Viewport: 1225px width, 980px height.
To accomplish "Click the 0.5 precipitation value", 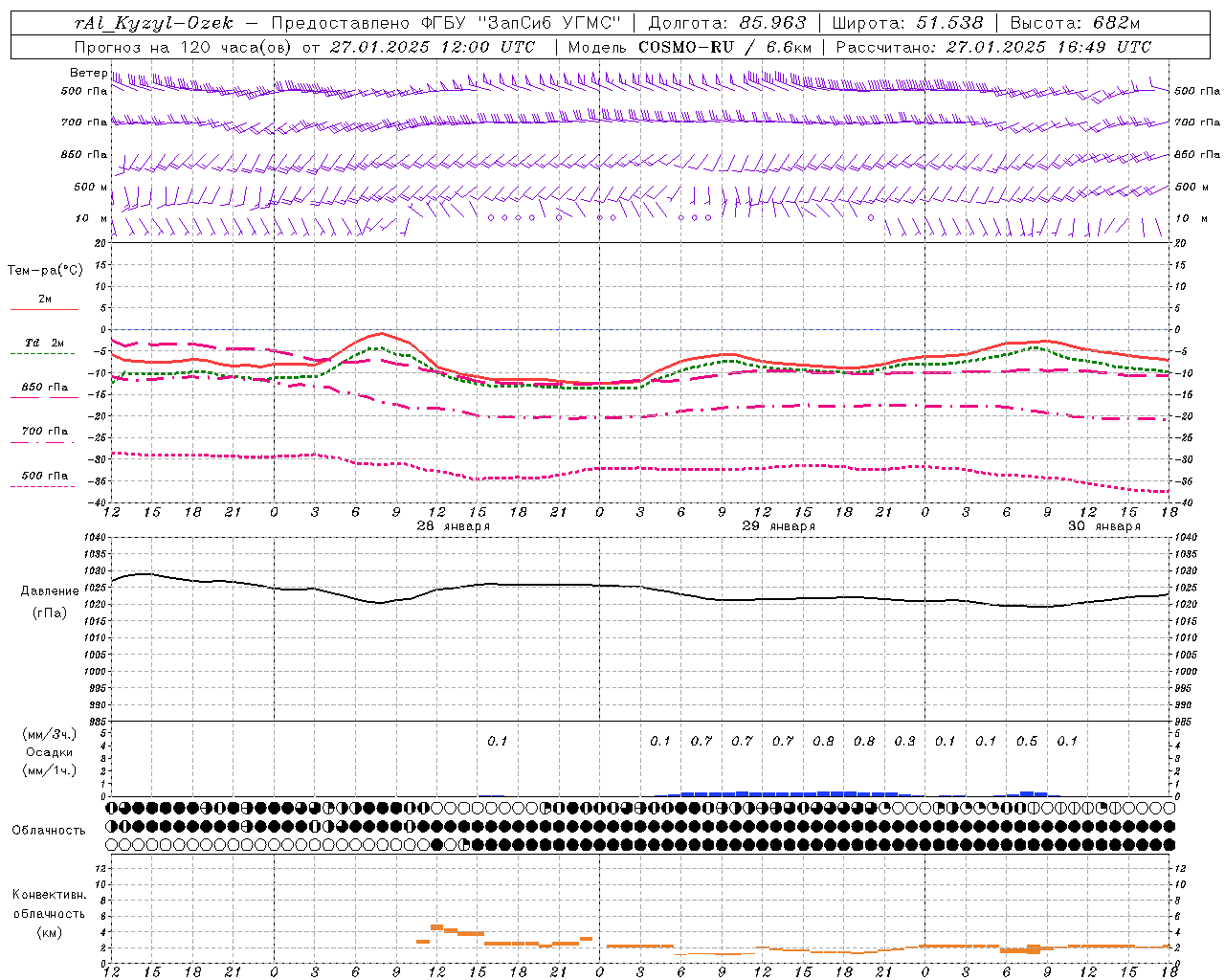I will (x=1026, y=741).
